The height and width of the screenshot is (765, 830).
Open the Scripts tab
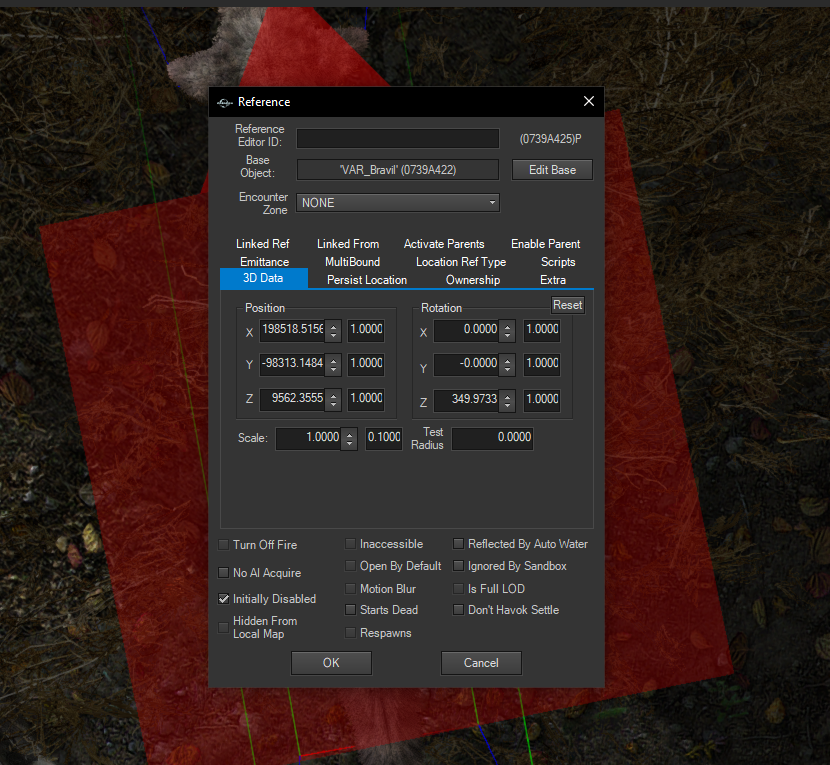[x=558, y=262]
